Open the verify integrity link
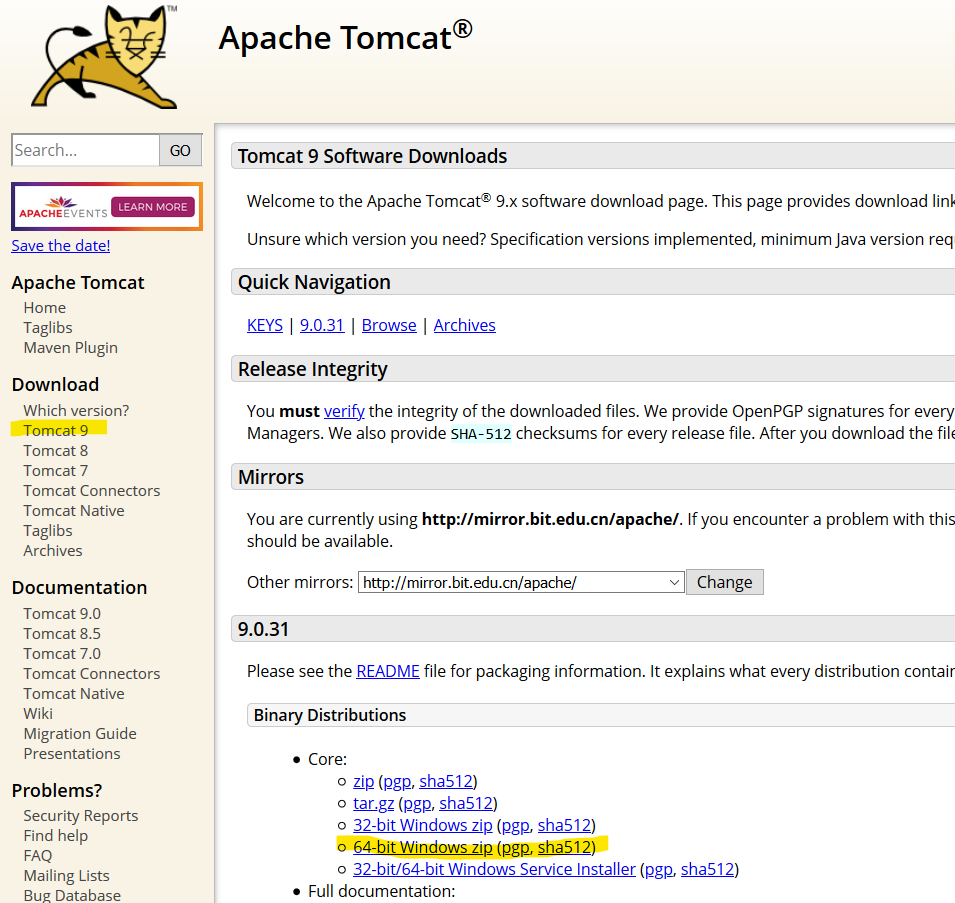955x903 pixels. click(x=344, y=412)
